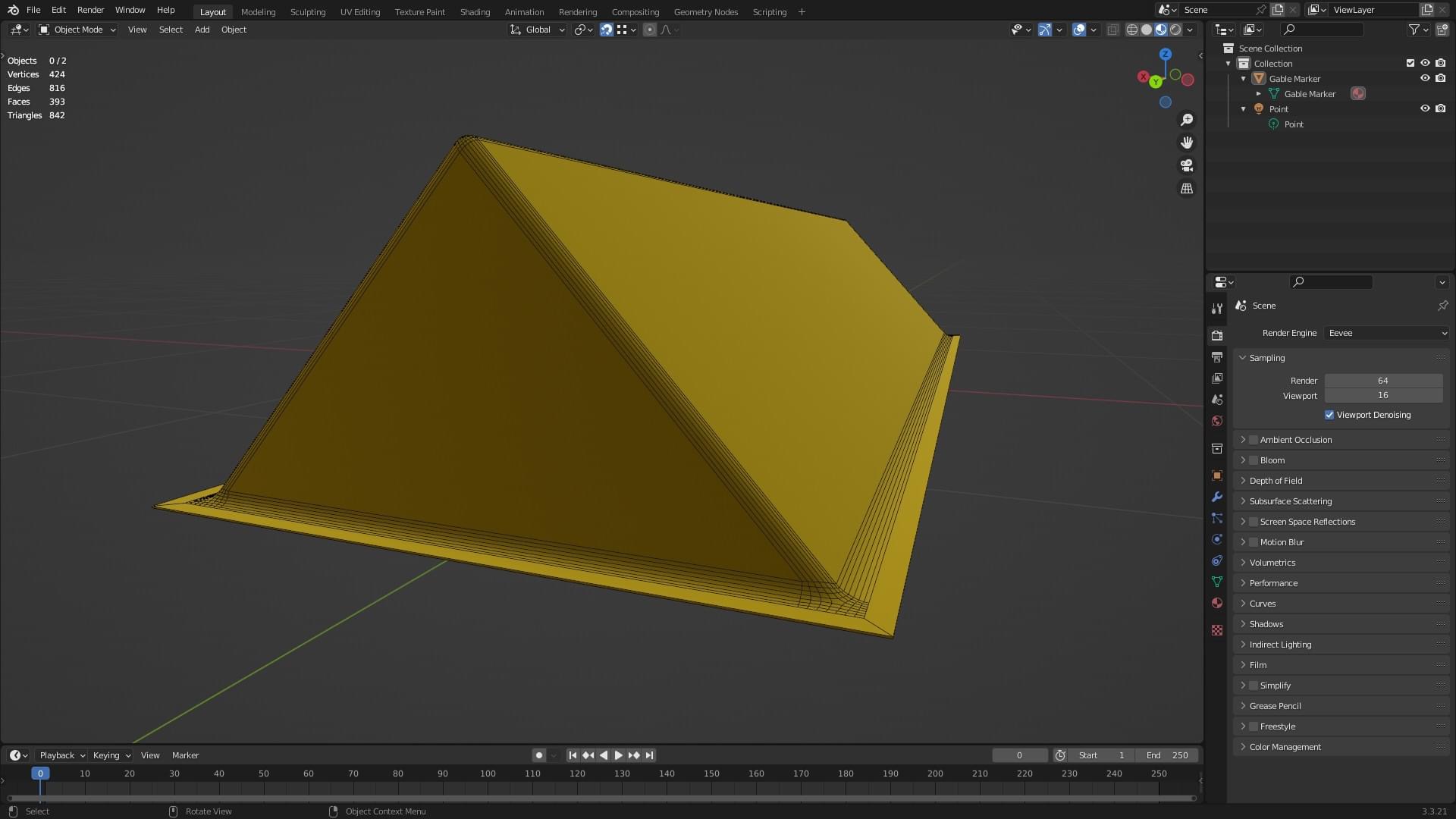Select rendered viewport shading mode
This screenshot has width=1456, height=819.
[x=1175, y=30]
